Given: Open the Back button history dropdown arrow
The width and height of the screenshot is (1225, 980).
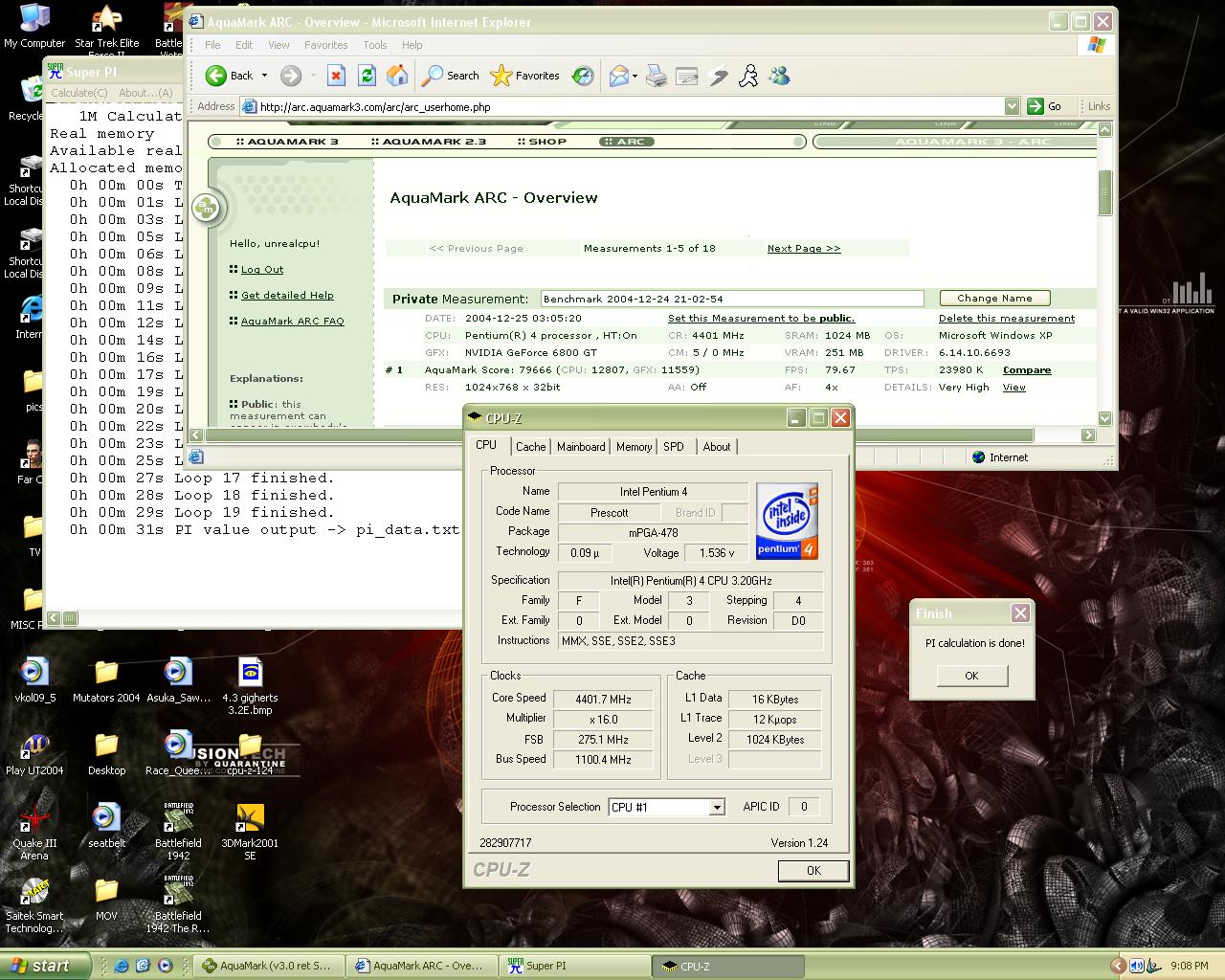Looking at the screenshot, I should pos(264,76).
